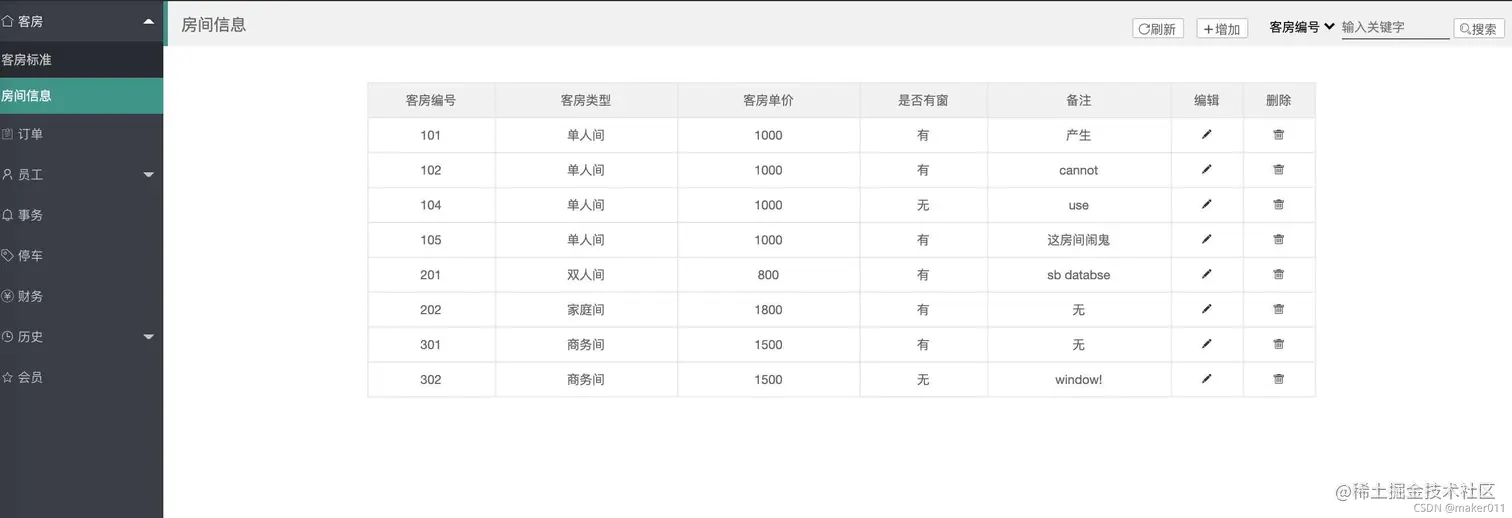Edit room 102 with pencil icon
The height and width of the screenshot is (518, 1512).
pos(1206,169)
